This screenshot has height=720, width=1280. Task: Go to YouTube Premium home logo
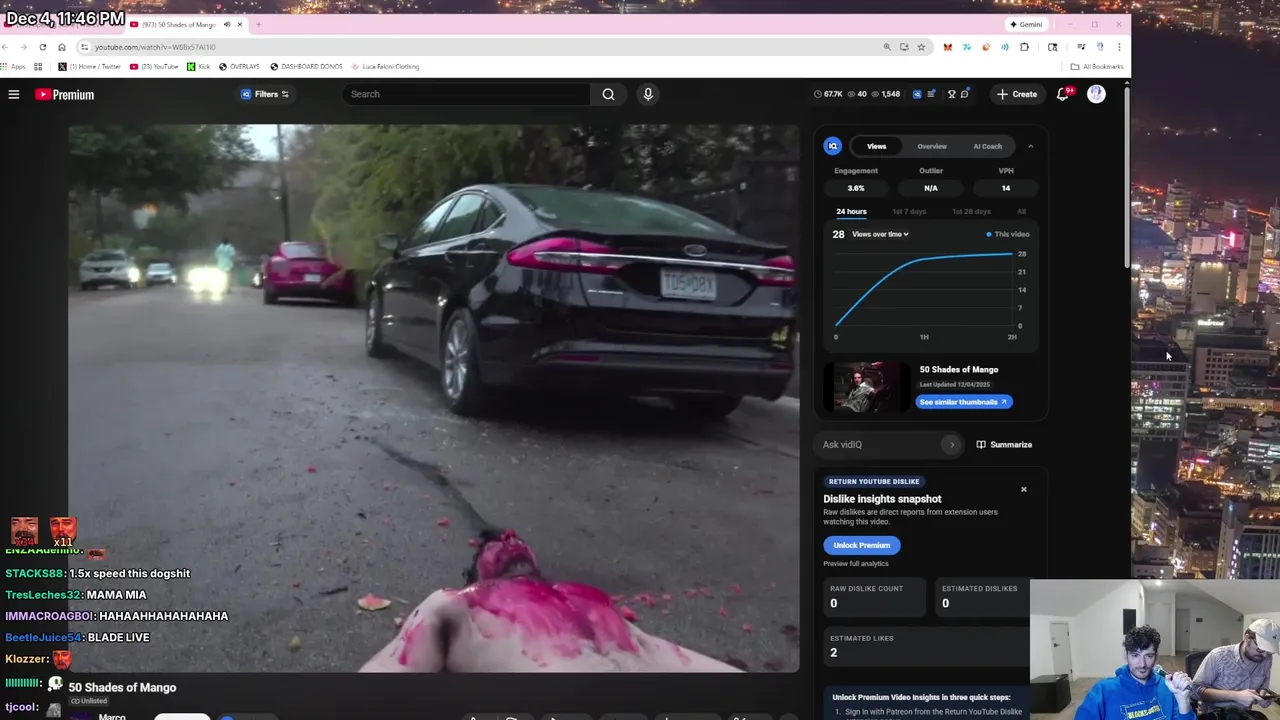point(64,94)
